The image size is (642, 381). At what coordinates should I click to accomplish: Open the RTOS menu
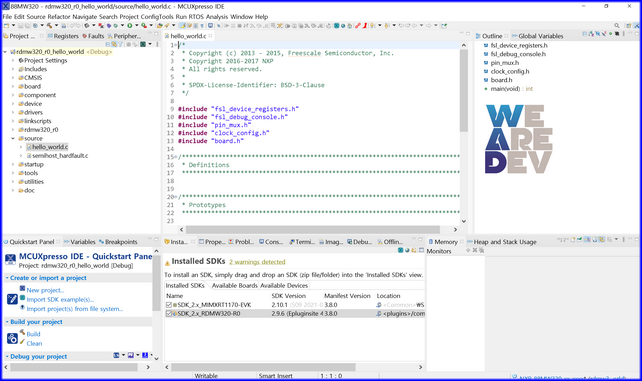[196, 17]
